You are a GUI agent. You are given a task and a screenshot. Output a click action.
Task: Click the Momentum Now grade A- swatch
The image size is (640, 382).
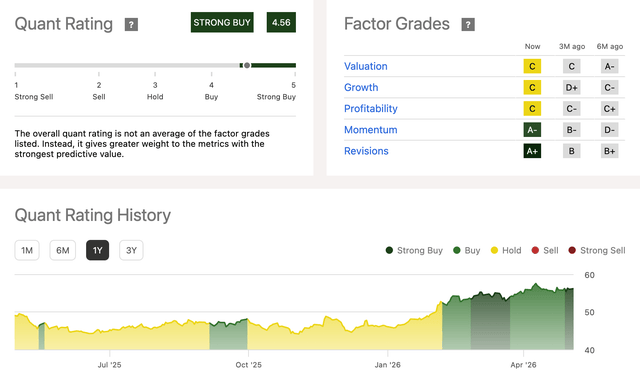(x=532, y=130)
